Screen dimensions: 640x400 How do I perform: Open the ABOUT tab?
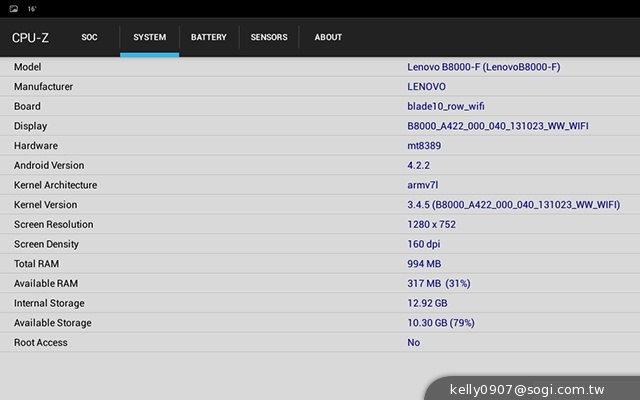tap(328, 38)
